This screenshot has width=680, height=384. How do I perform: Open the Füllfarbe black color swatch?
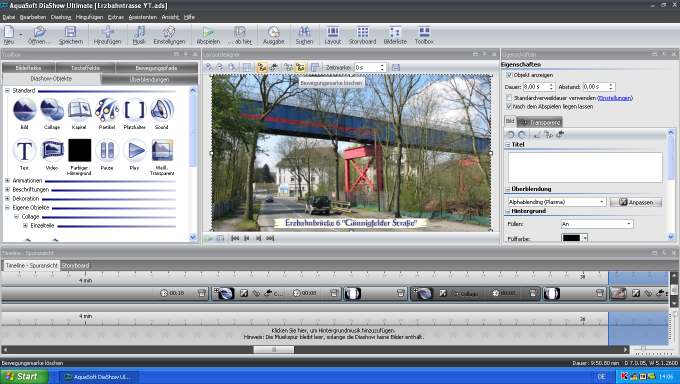[572, 238]
